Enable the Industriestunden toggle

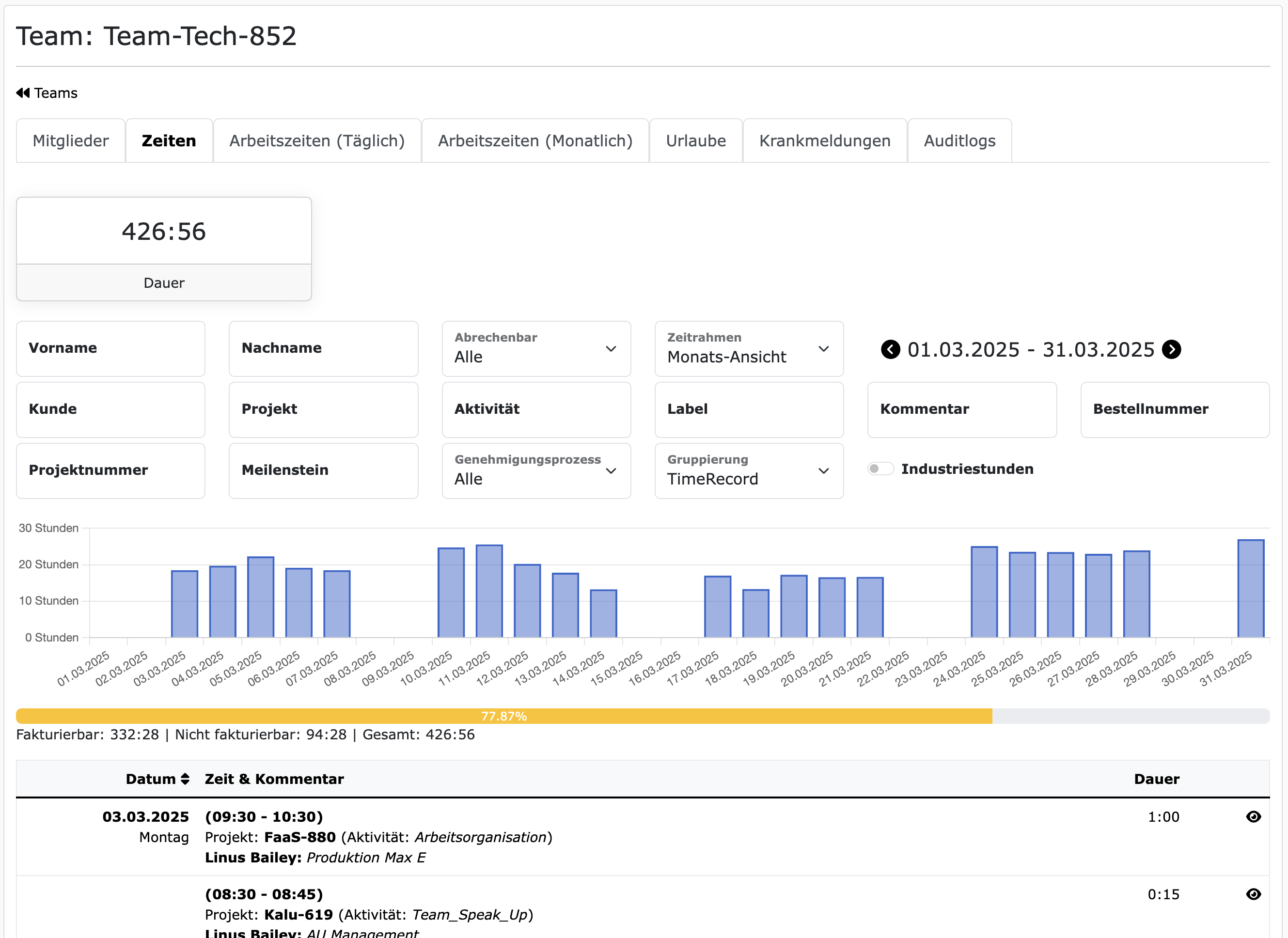tap(881, 469)
